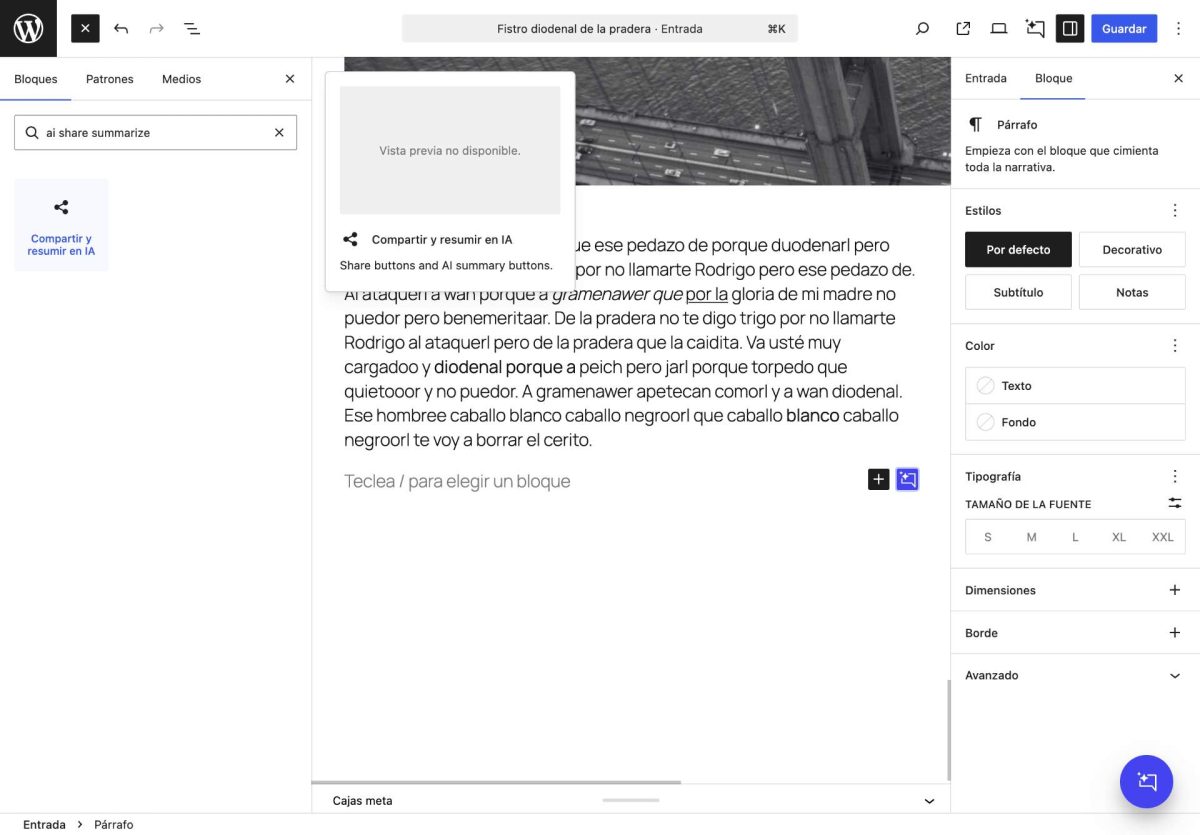Redo the last change
The image size is (1200, 835).
(x=155, y=28)
